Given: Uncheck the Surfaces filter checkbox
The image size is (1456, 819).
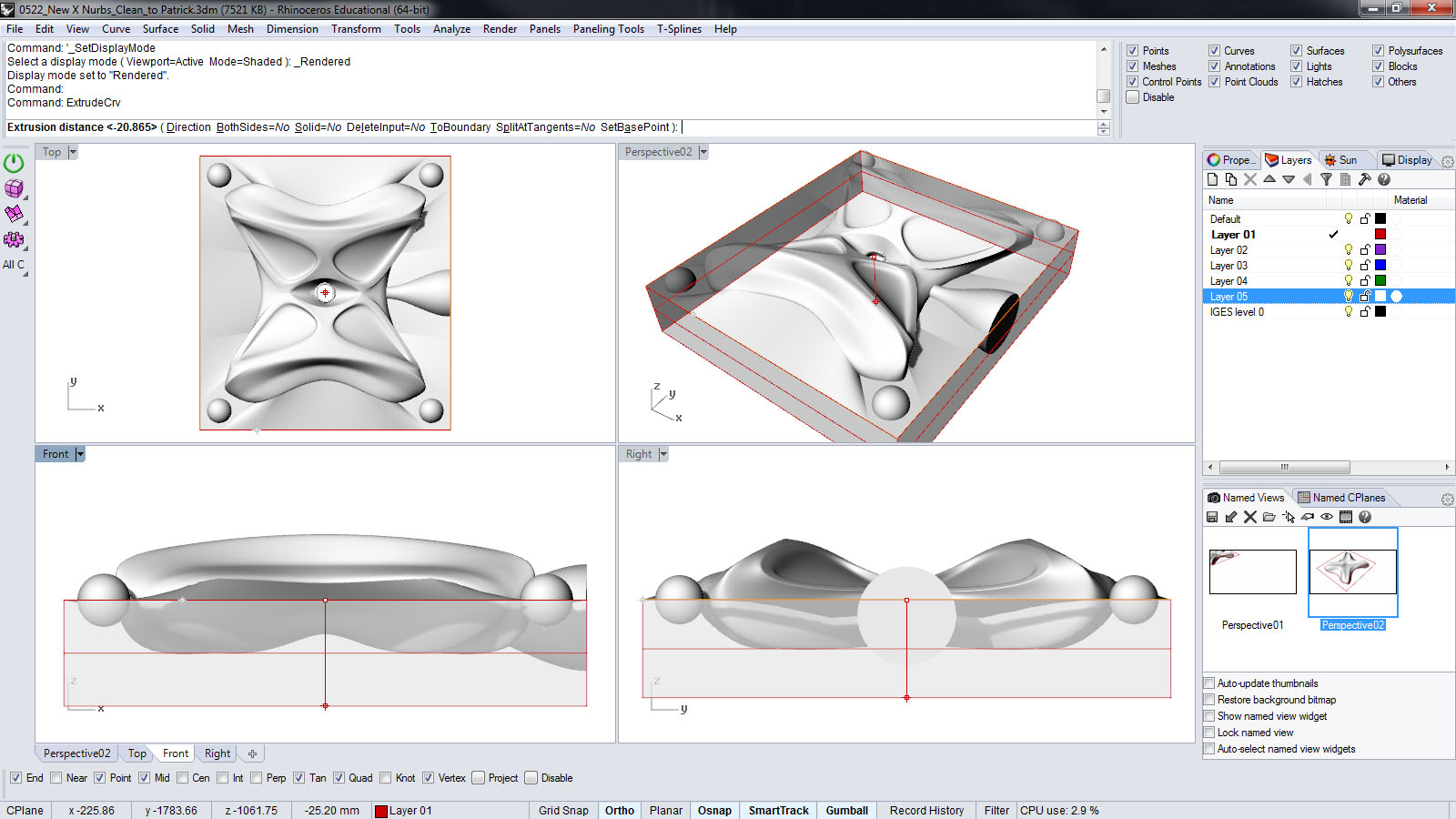Looking at the screenshot, I should [x=1296, y=51].
